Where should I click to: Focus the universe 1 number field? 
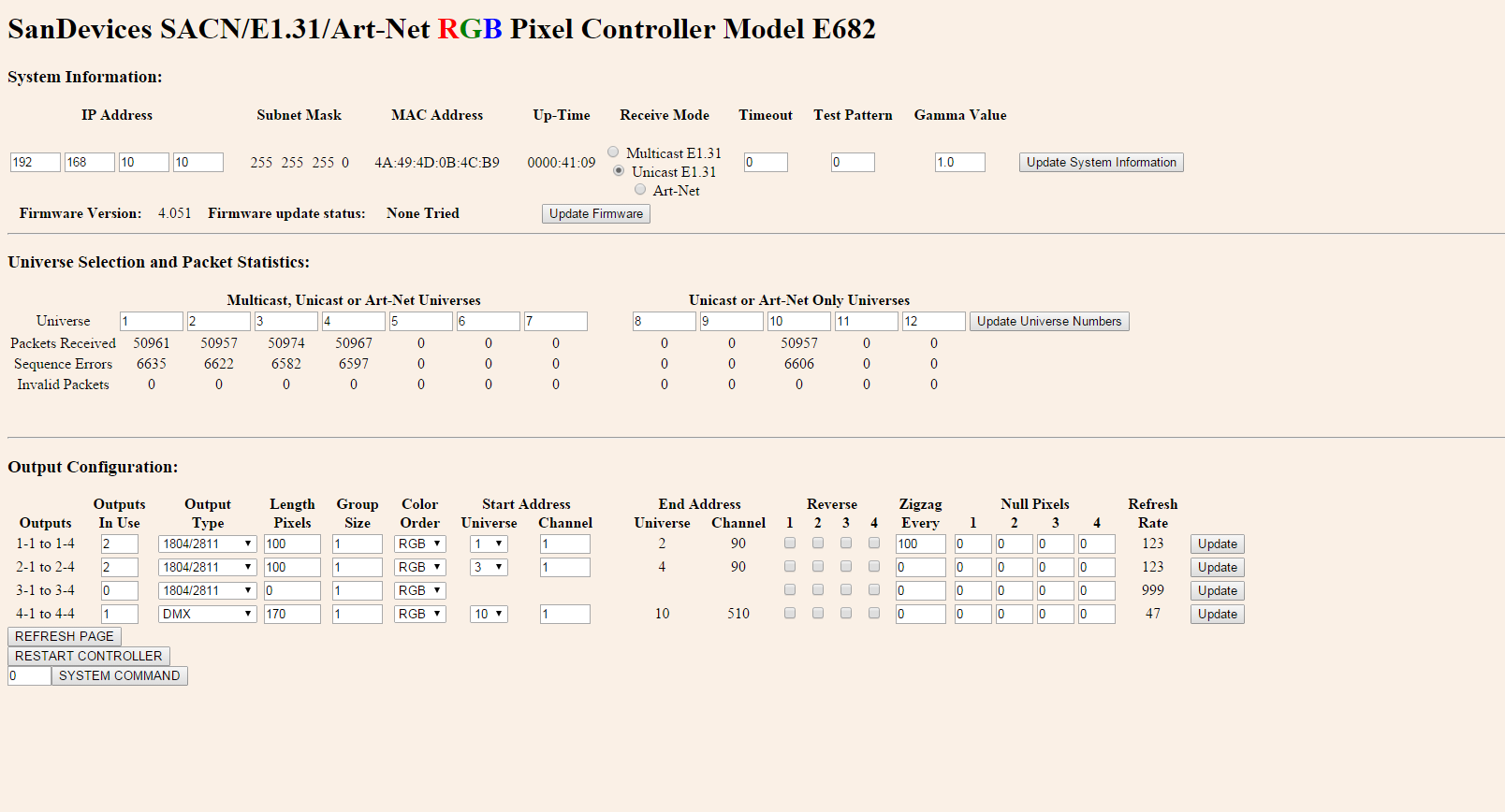pos(152,321)
